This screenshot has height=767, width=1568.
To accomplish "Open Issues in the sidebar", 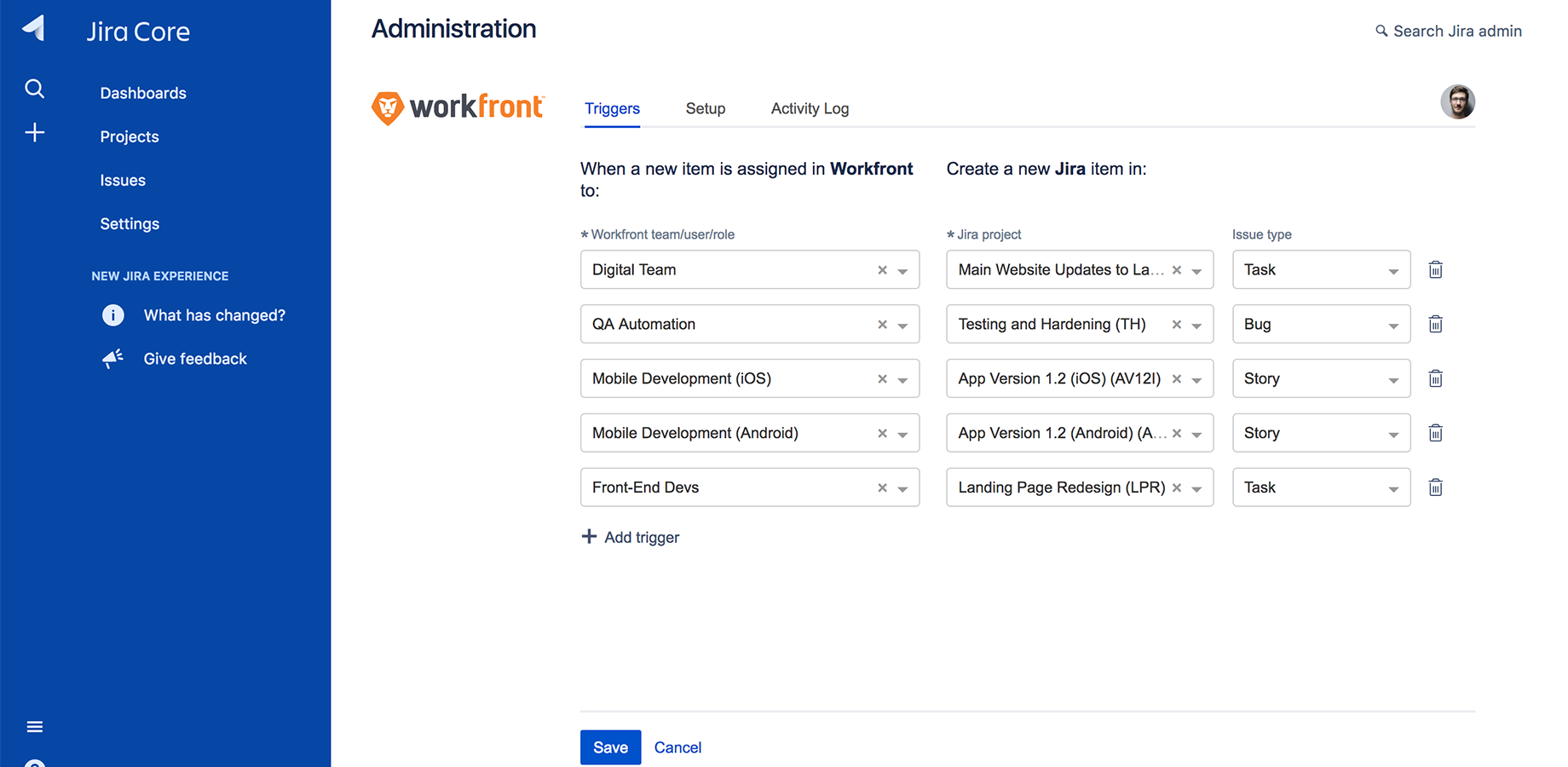I will [123, 180].
